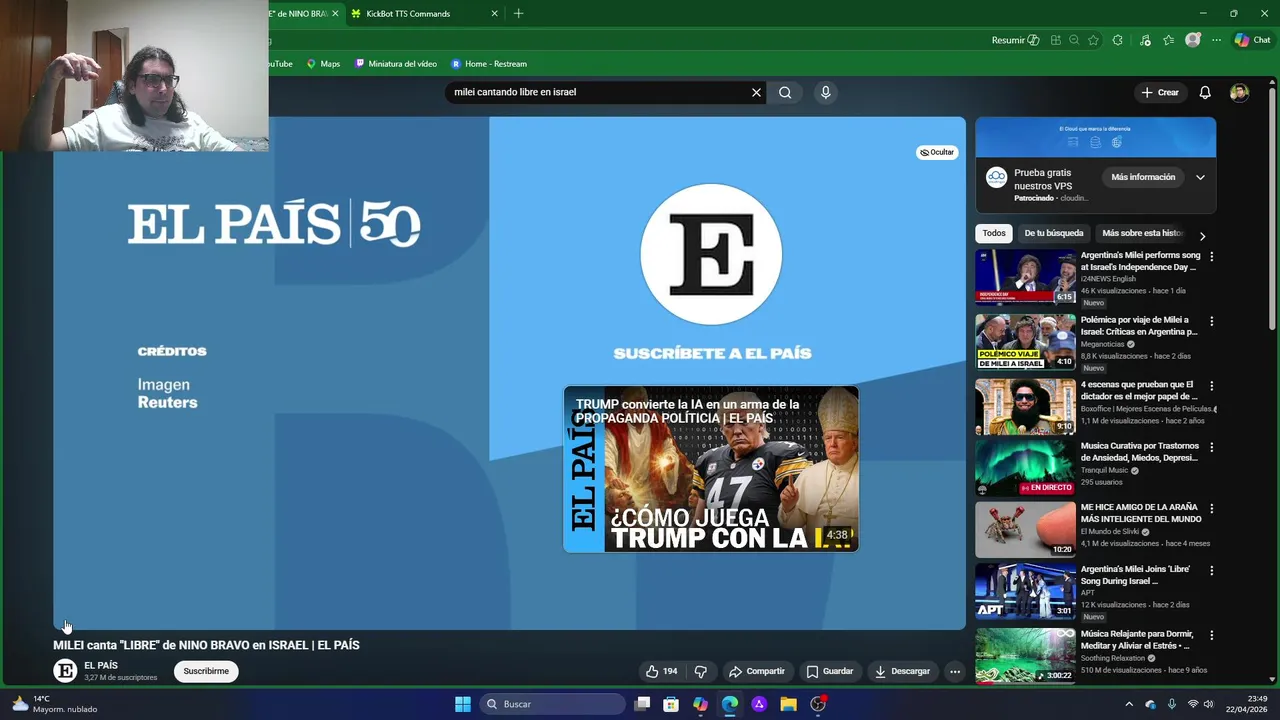This screenshot has height=720, width=1280.
Task: Open the Edge profile avatar
Action: pyautogui.click(x=1192, y=40)
